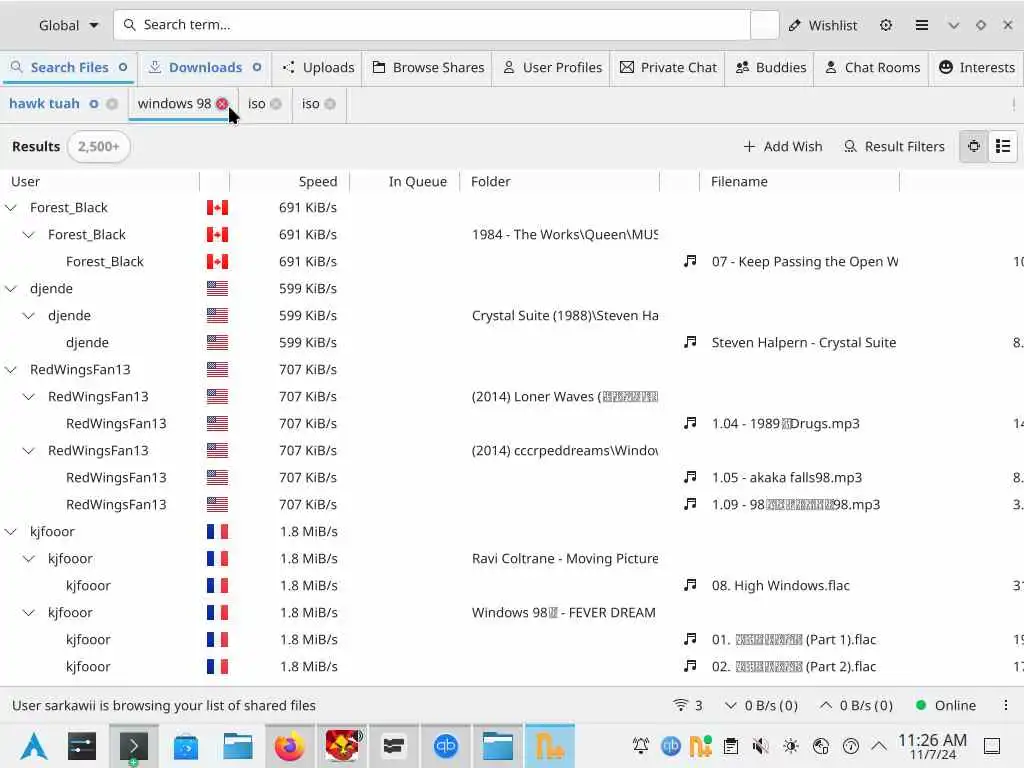Close the windows 98 search tab

pos(222,104)
